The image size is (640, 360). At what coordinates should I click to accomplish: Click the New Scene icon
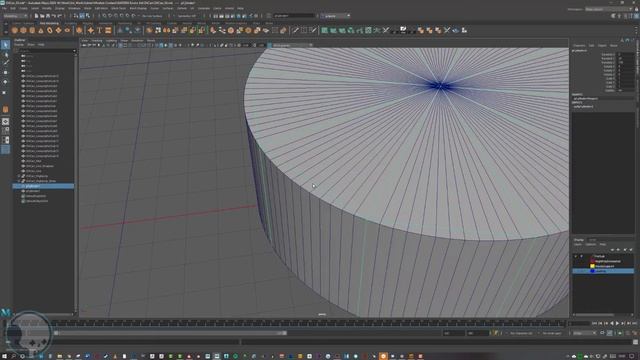pyautogui.click(x=36, y=16)
